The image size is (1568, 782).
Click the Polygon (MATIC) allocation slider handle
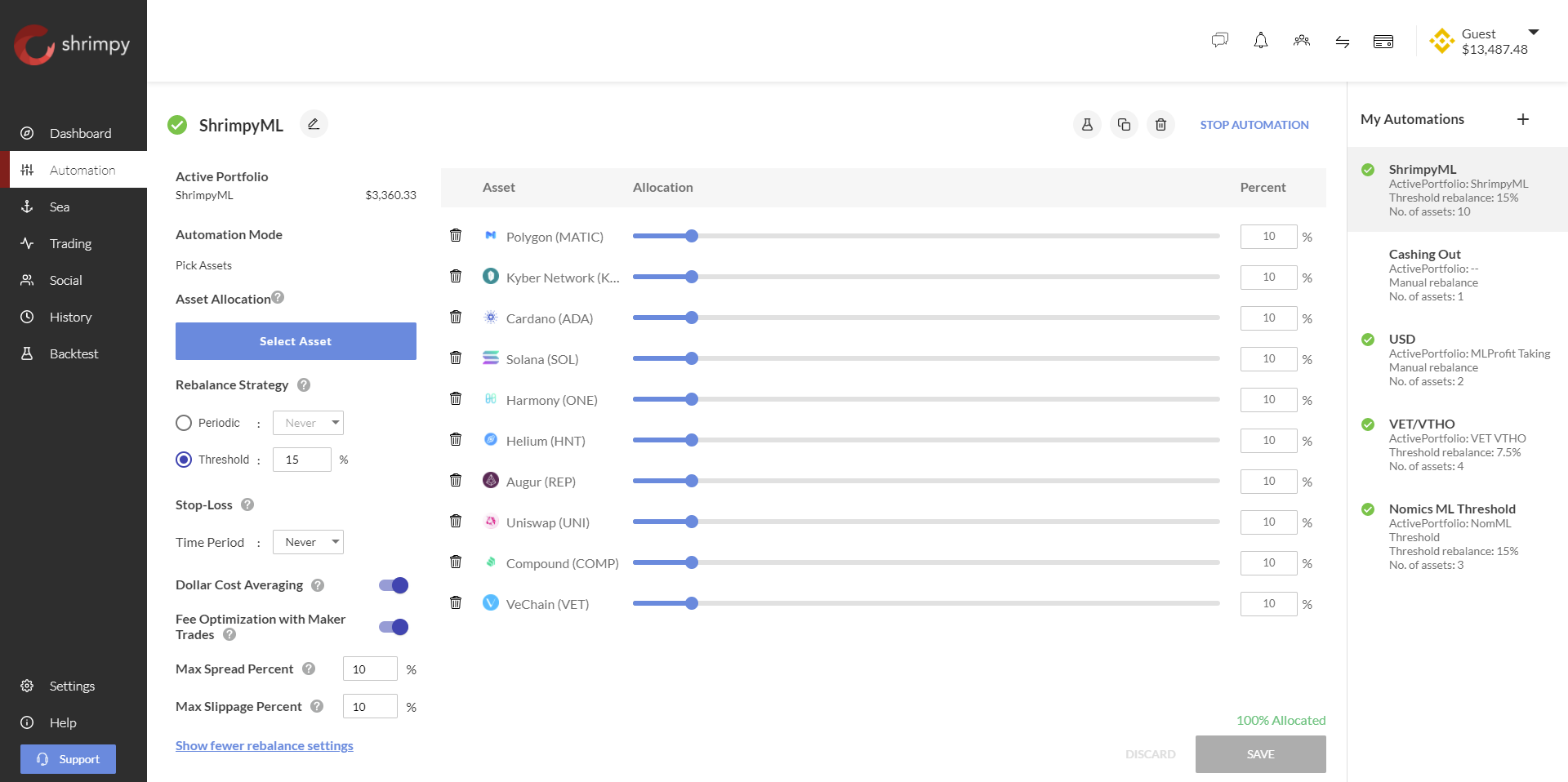(692, 236)
